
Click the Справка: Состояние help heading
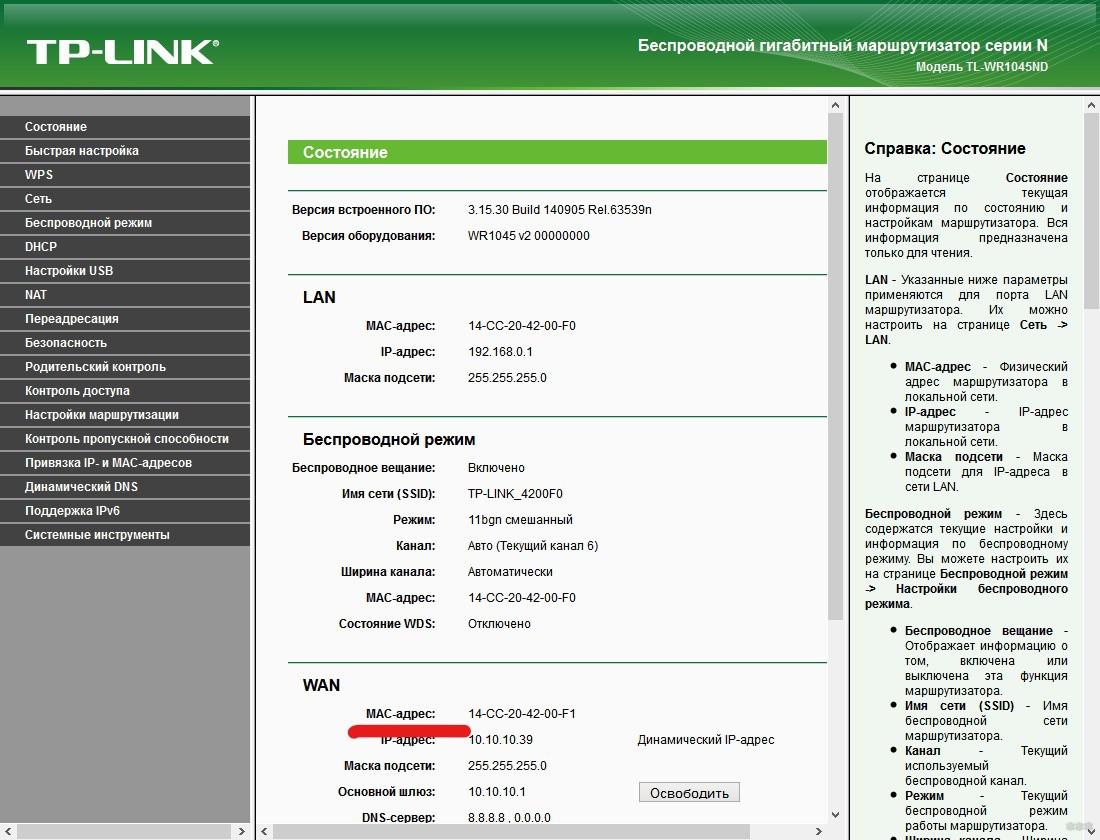click(945, 149)
